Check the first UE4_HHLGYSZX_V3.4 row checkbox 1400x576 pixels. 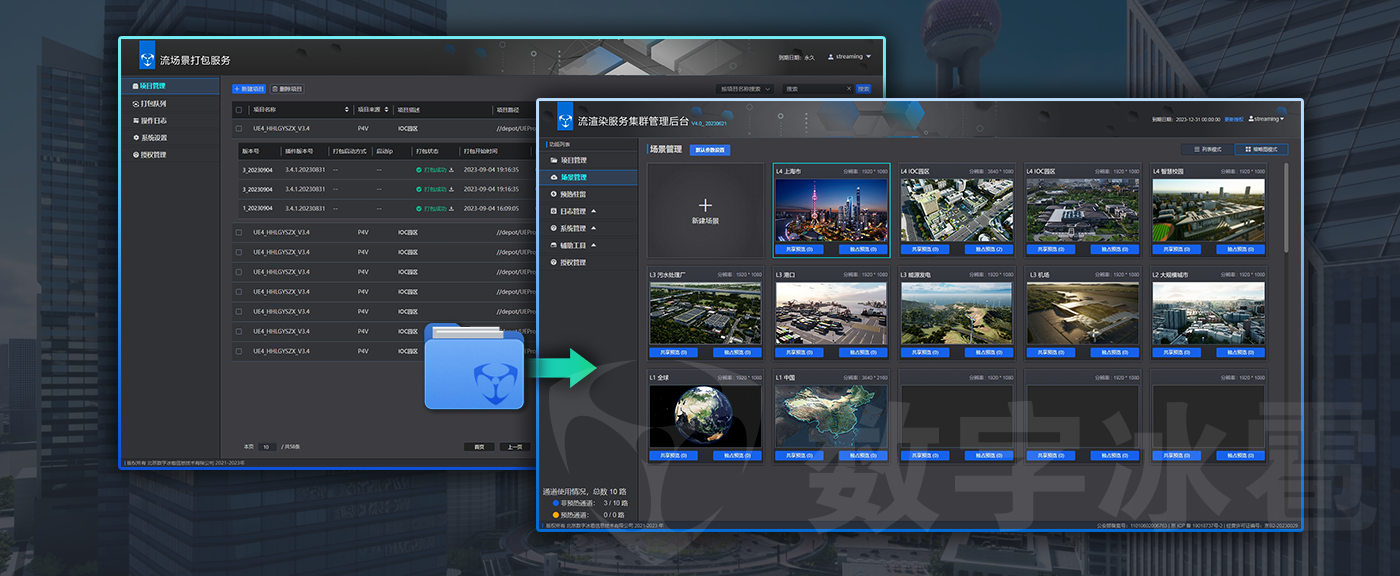(238, 129)
